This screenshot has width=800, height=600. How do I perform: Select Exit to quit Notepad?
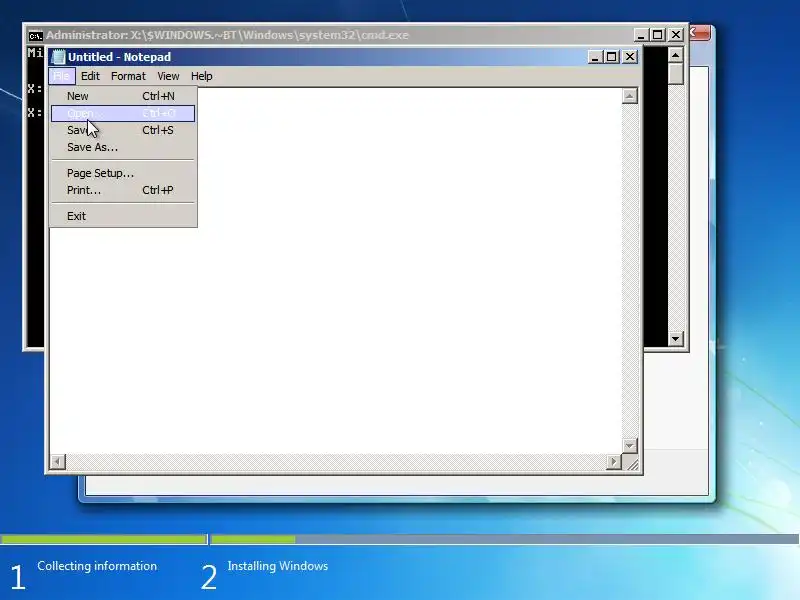(x=123, y=216)
